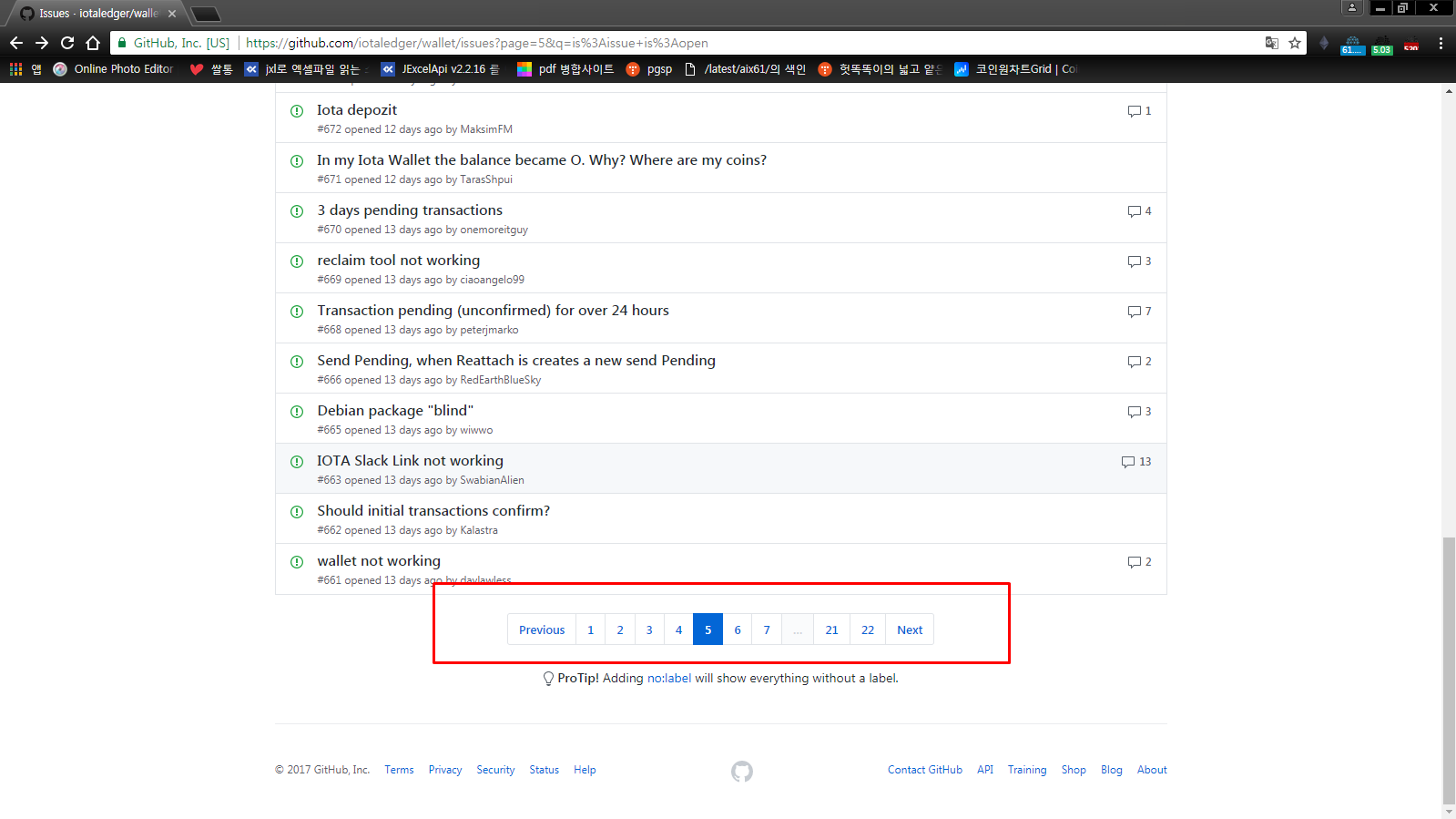The width and height of the screenshot is (1456, 819).
Task: Open issue Debian package "blind"
Action: [x=395, y=410]
